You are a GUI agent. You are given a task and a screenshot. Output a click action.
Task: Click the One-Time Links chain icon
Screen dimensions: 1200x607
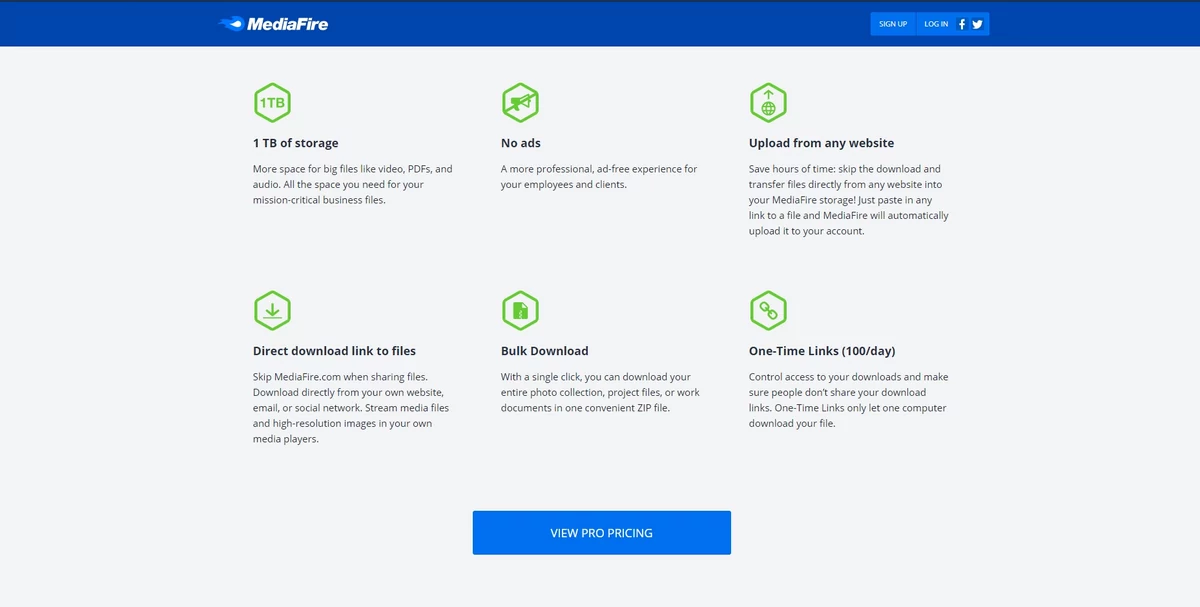click(768, 310)
